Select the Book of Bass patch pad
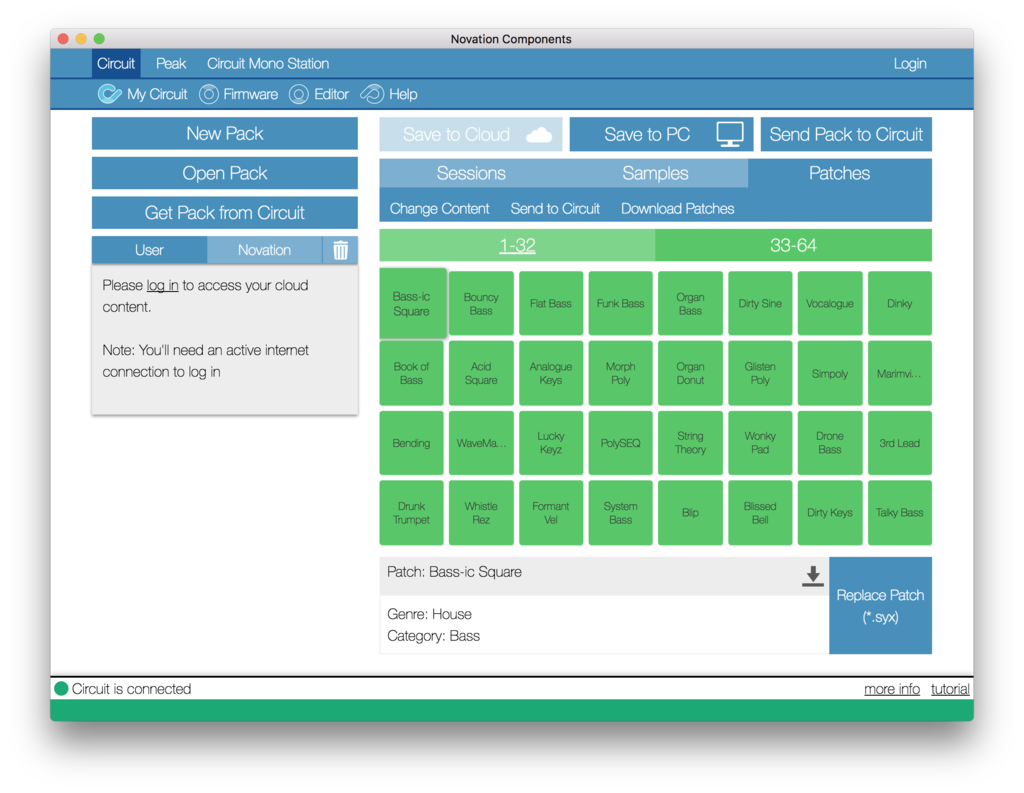 [411, 373]
